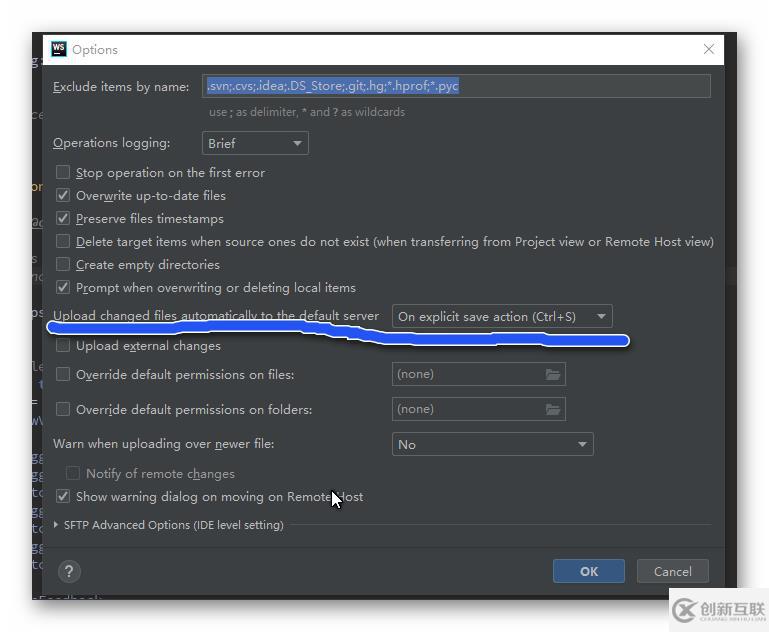The width and height of the screenshot is (769, 632).
Task: Click the file permissions (none) field
Action: [479, 375]
